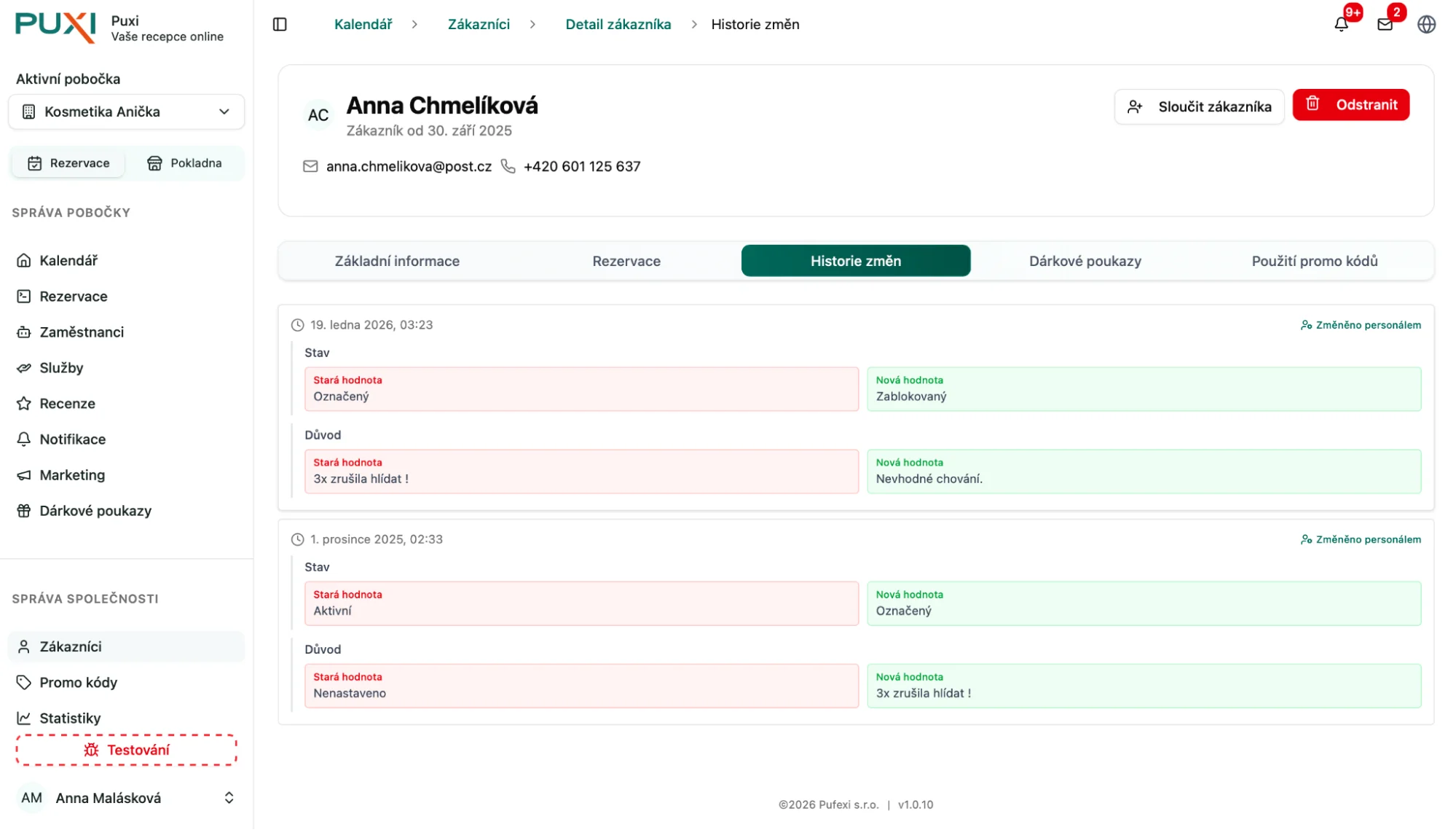Toggle the sidebar collapse icon
Viewport: 1456px width, 830px height.
click(280, 25)
